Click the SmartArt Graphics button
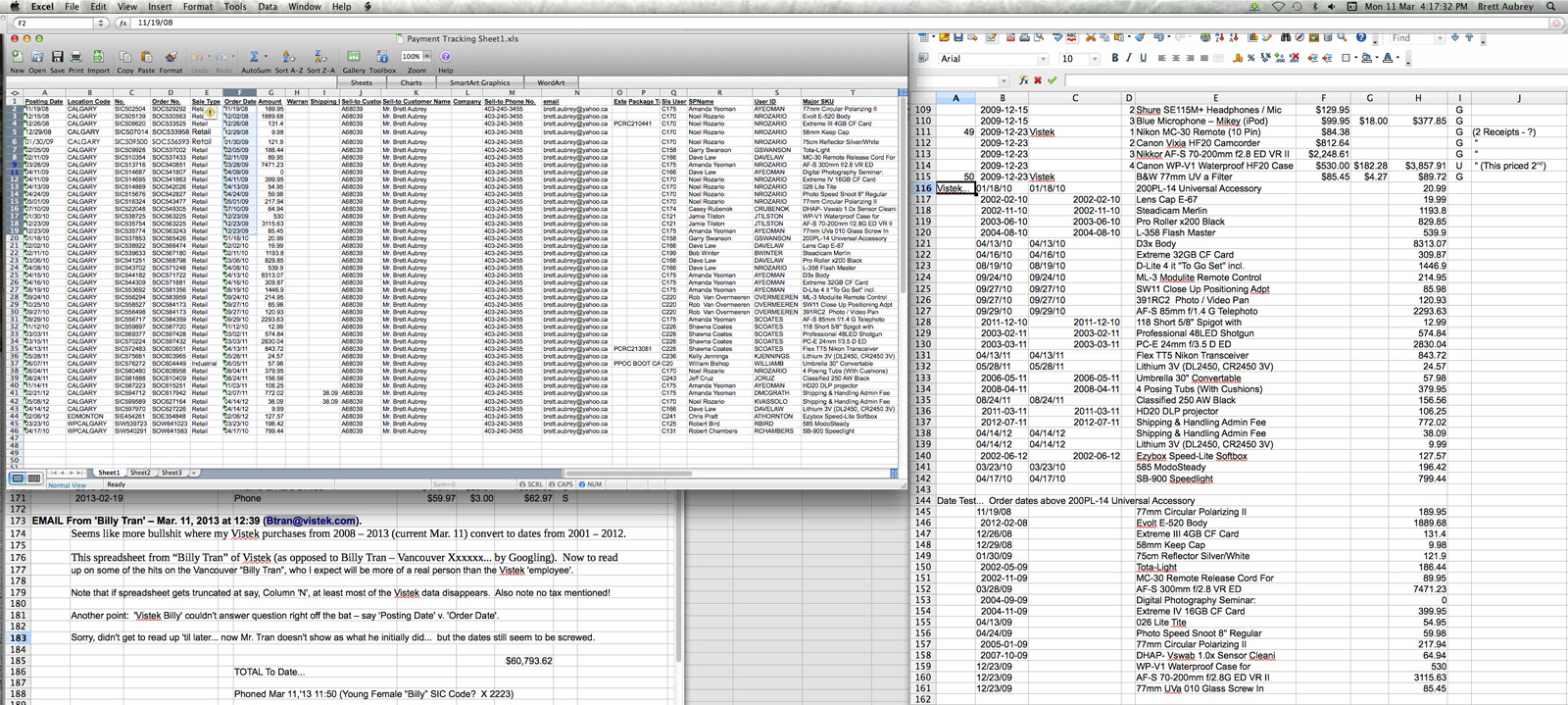The width and height of the screenshot is (1568, 705). pyautogui.click(x=479, y=82)
